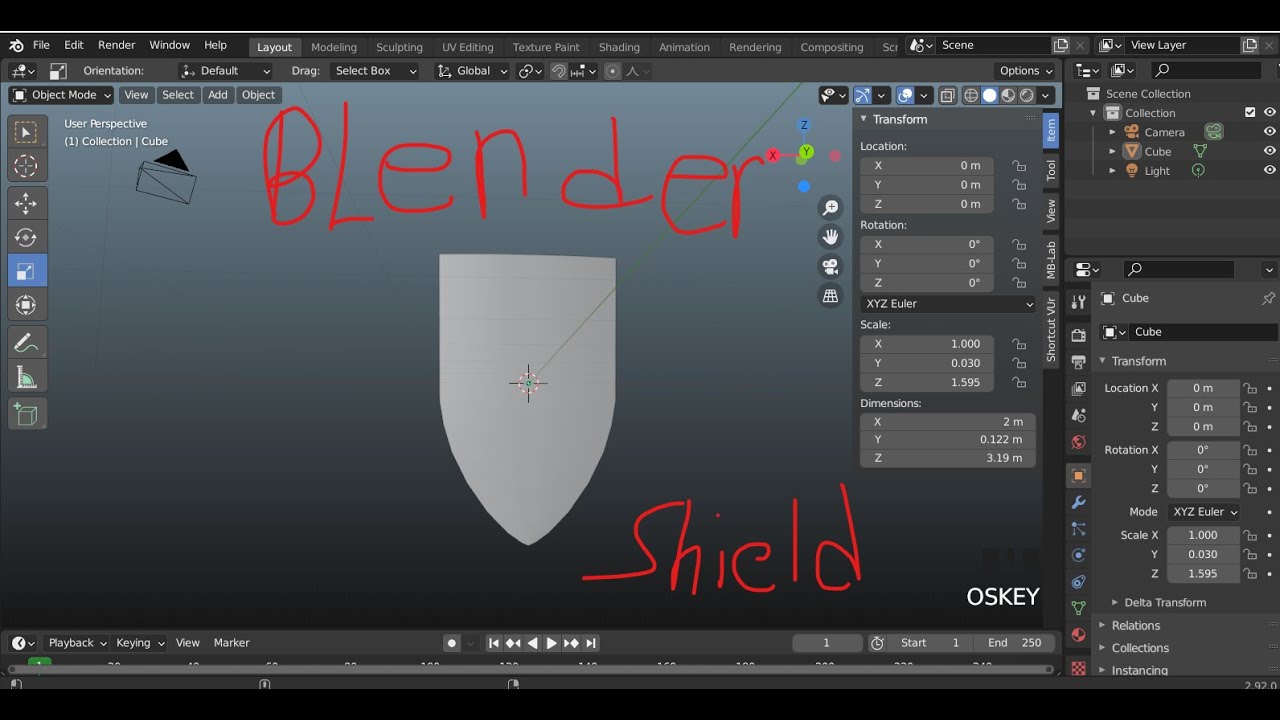Hide Cube using its eye icon
Screen dimensions: 1280x720
click(1270, 151)
